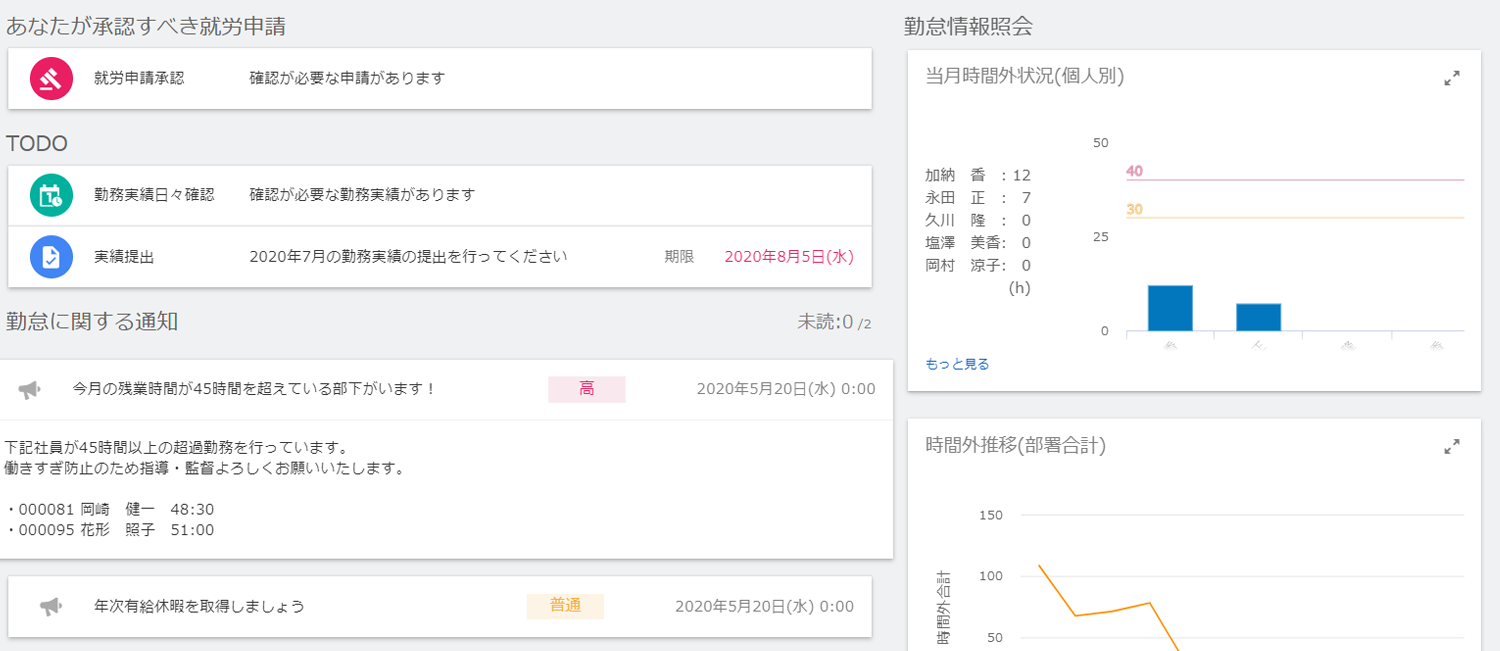Maximize the 時間外推移(部署合計) chart panel
The image size is (1500, 651).
click(x=1452, y=447)
